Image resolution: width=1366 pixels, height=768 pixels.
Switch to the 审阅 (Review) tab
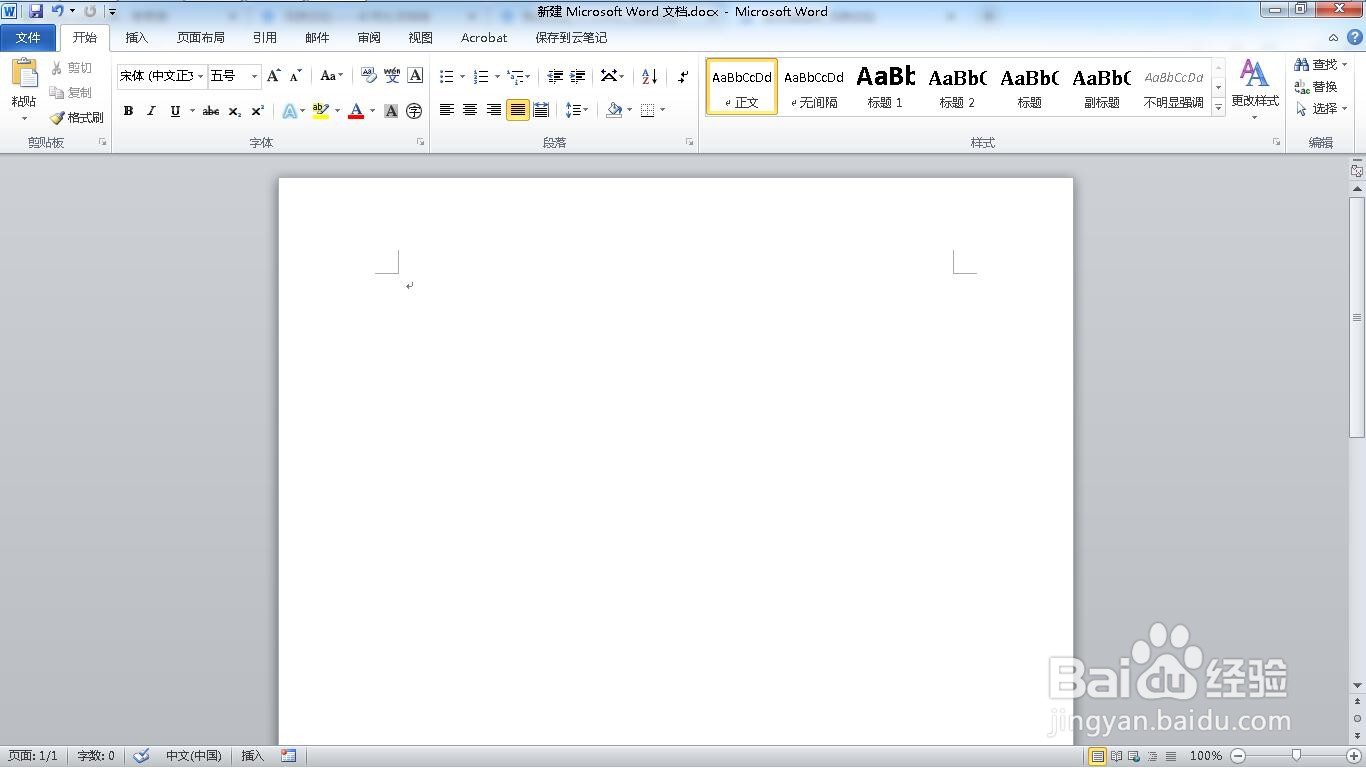coord(369,38)
